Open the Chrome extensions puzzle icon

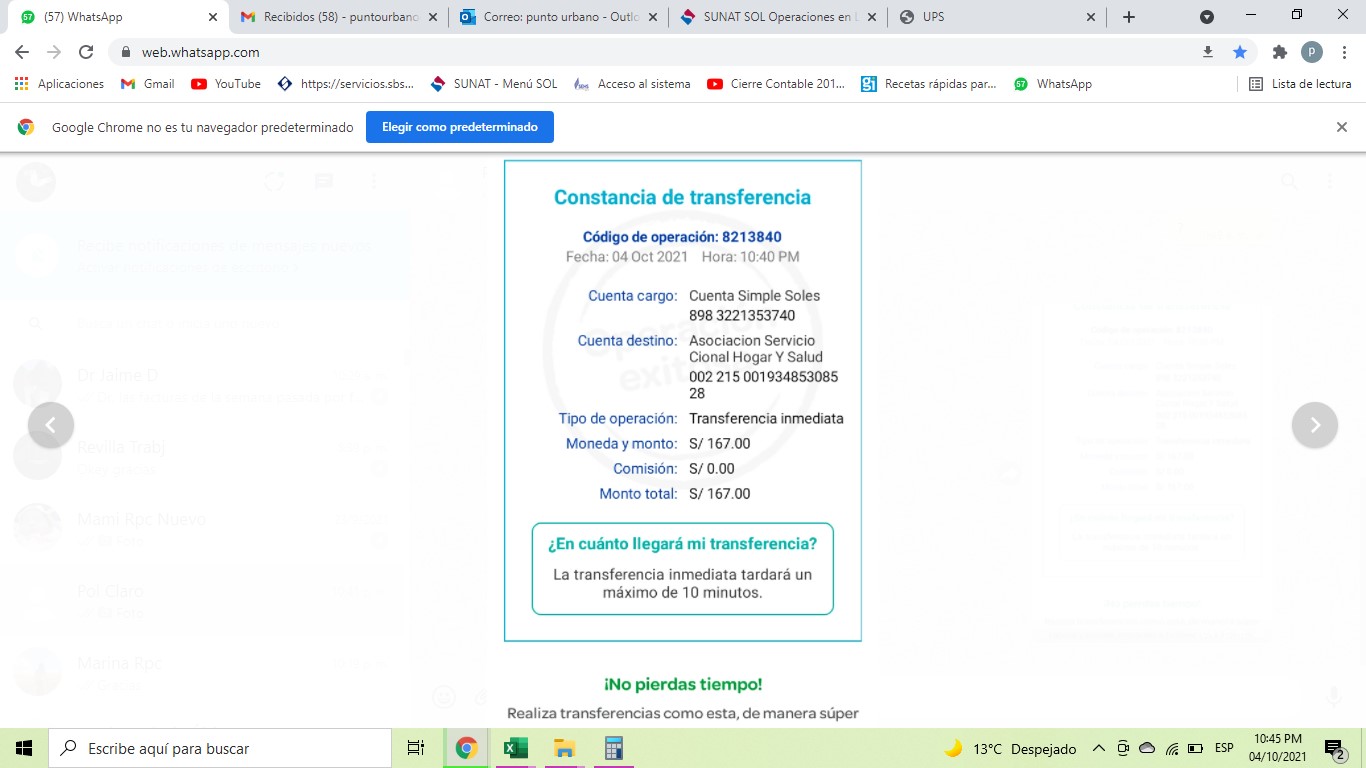tap(1279, 52)
